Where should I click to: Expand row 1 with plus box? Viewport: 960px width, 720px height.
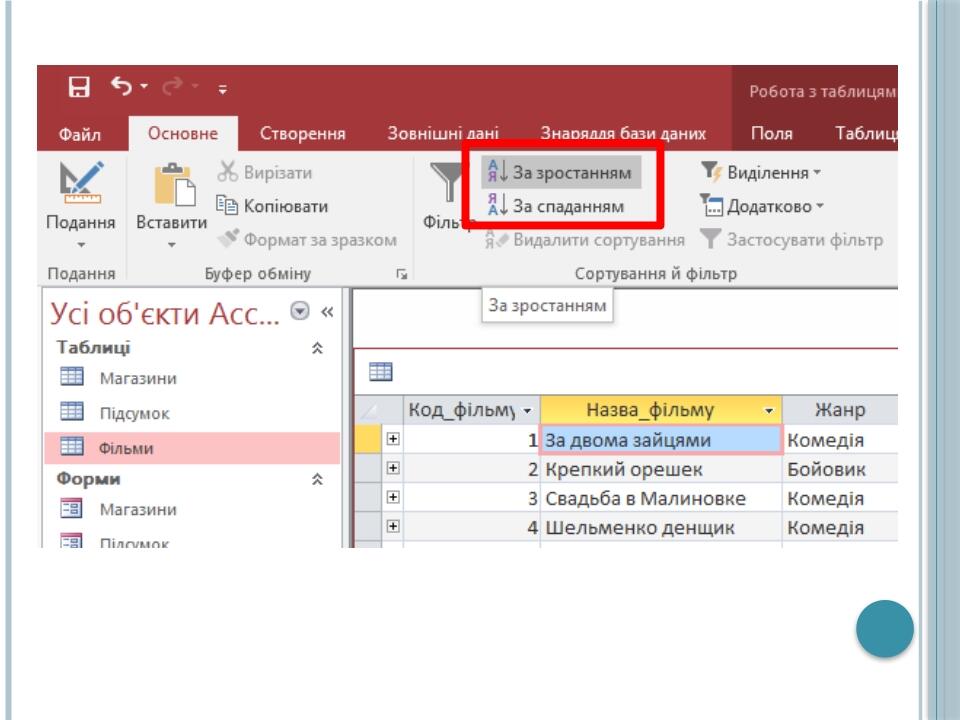[393, 439]
